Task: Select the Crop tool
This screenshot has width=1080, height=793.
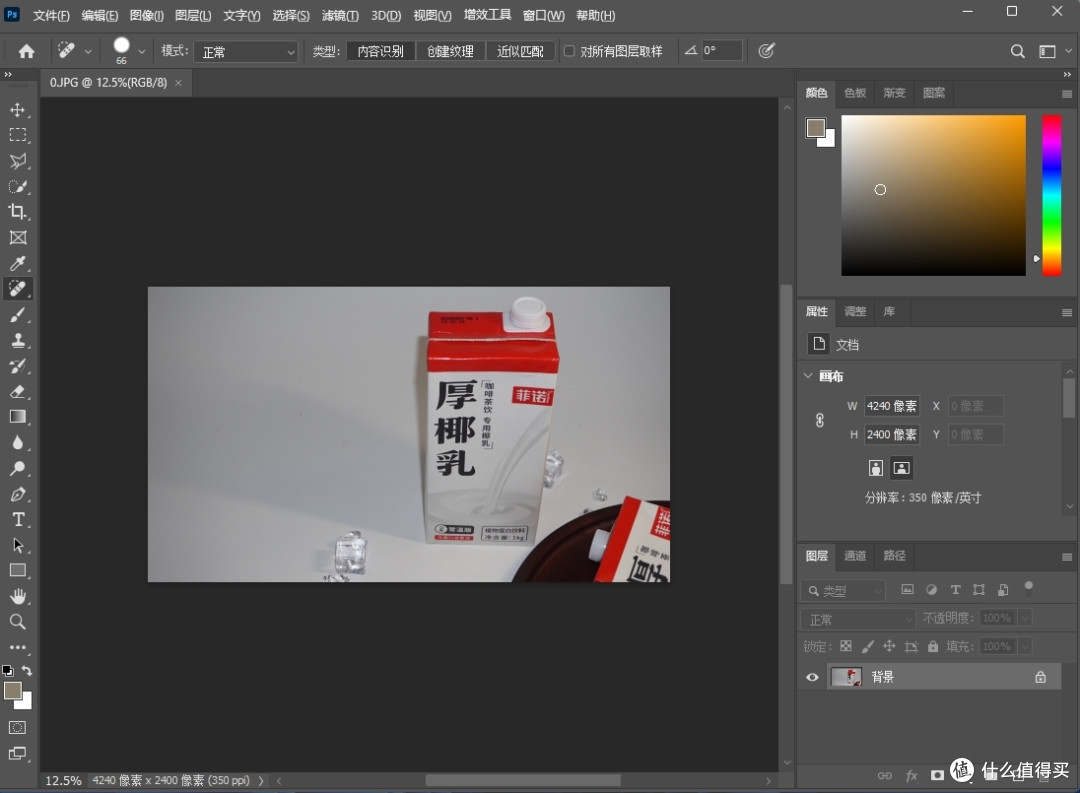Action: click(x=18, y=212)
